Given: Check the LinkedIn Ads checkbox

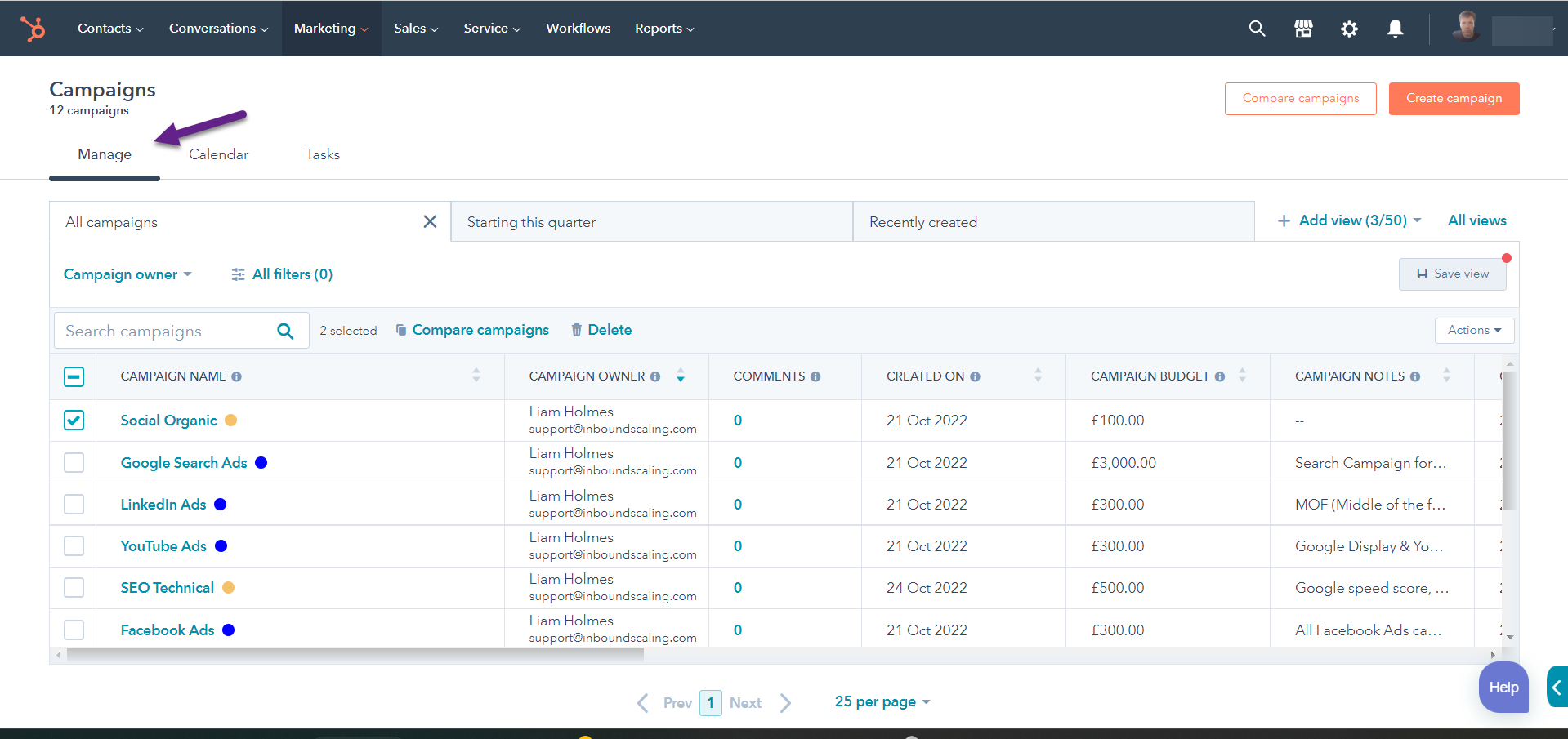Looking at the screenshot, I should (74, 504).
